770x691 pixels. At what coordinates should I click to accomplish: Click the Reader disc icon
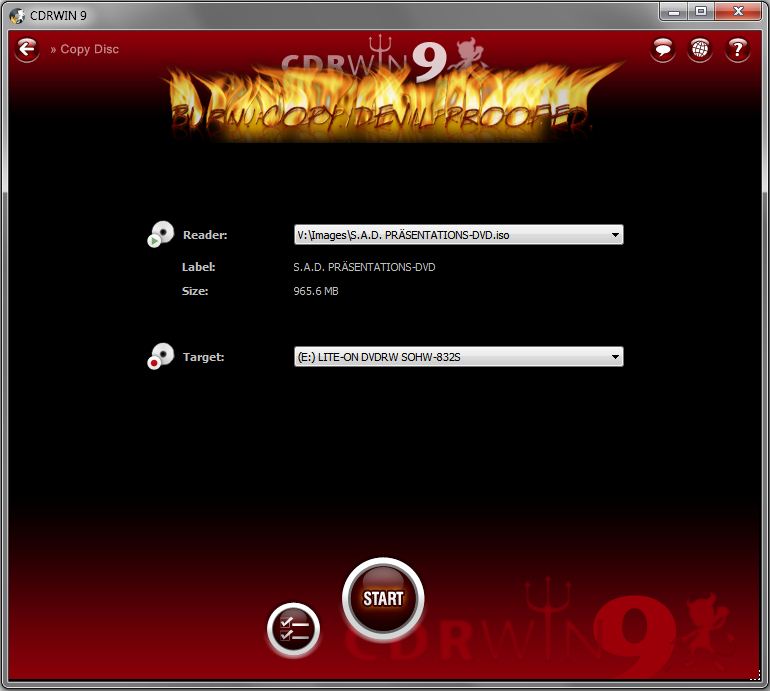(x=160, y=234)
